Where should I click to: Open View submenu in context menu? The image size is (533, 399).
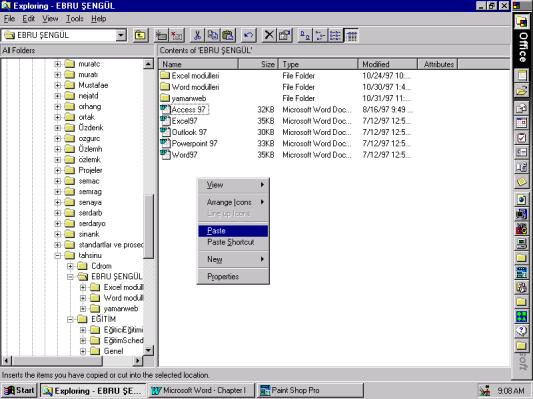coord(233,185)
